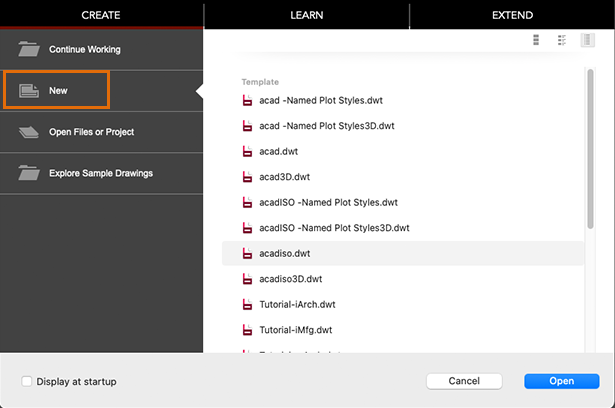Select Tutorial-iMfg.dwt from the template list
Screen dimensions: 615x408
295,328
